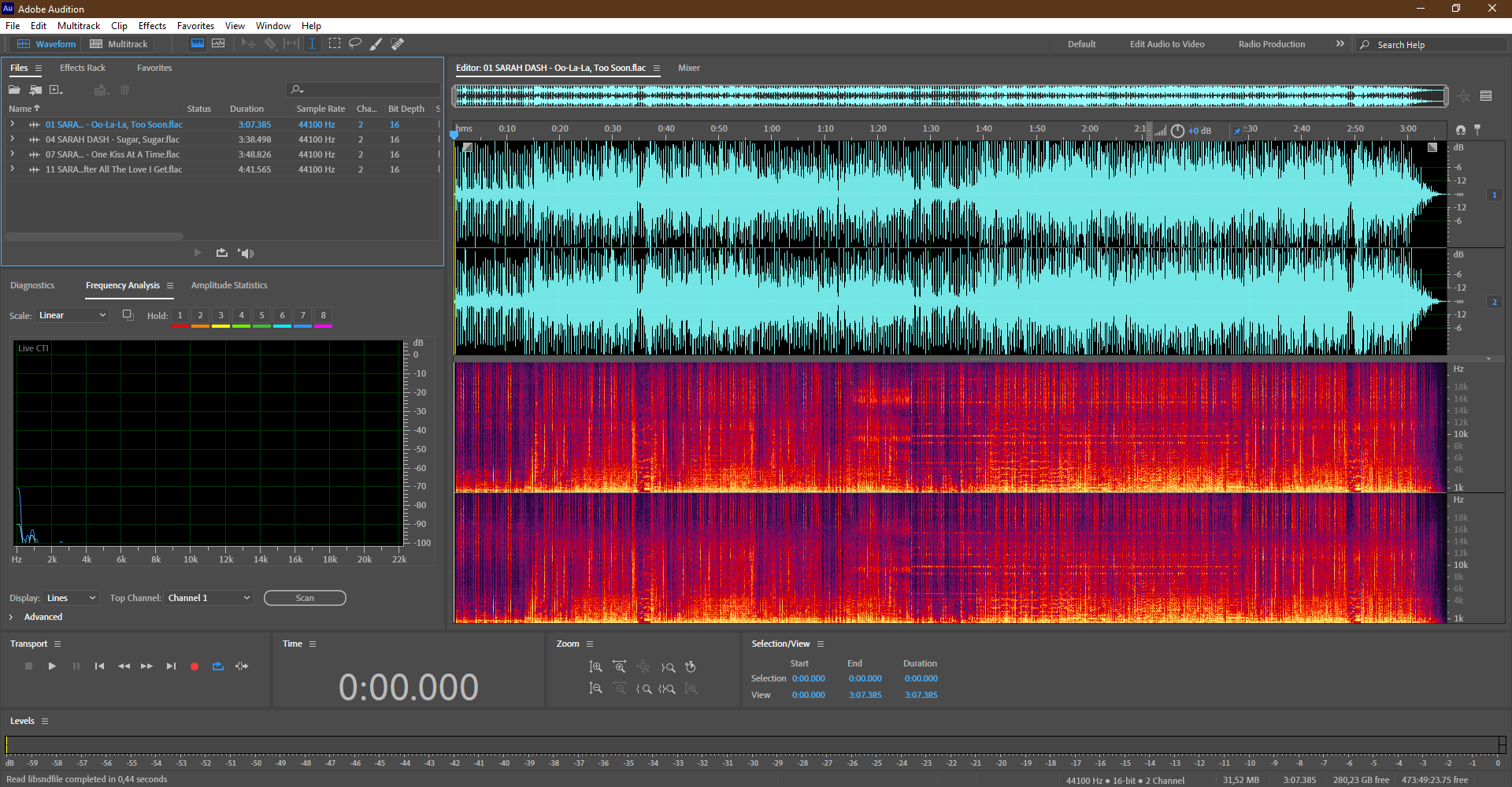The height and width of the screenshot is (787, 1512).
Task: Select Edit Audio to Video workspace
Action: tap(1167, 44)
